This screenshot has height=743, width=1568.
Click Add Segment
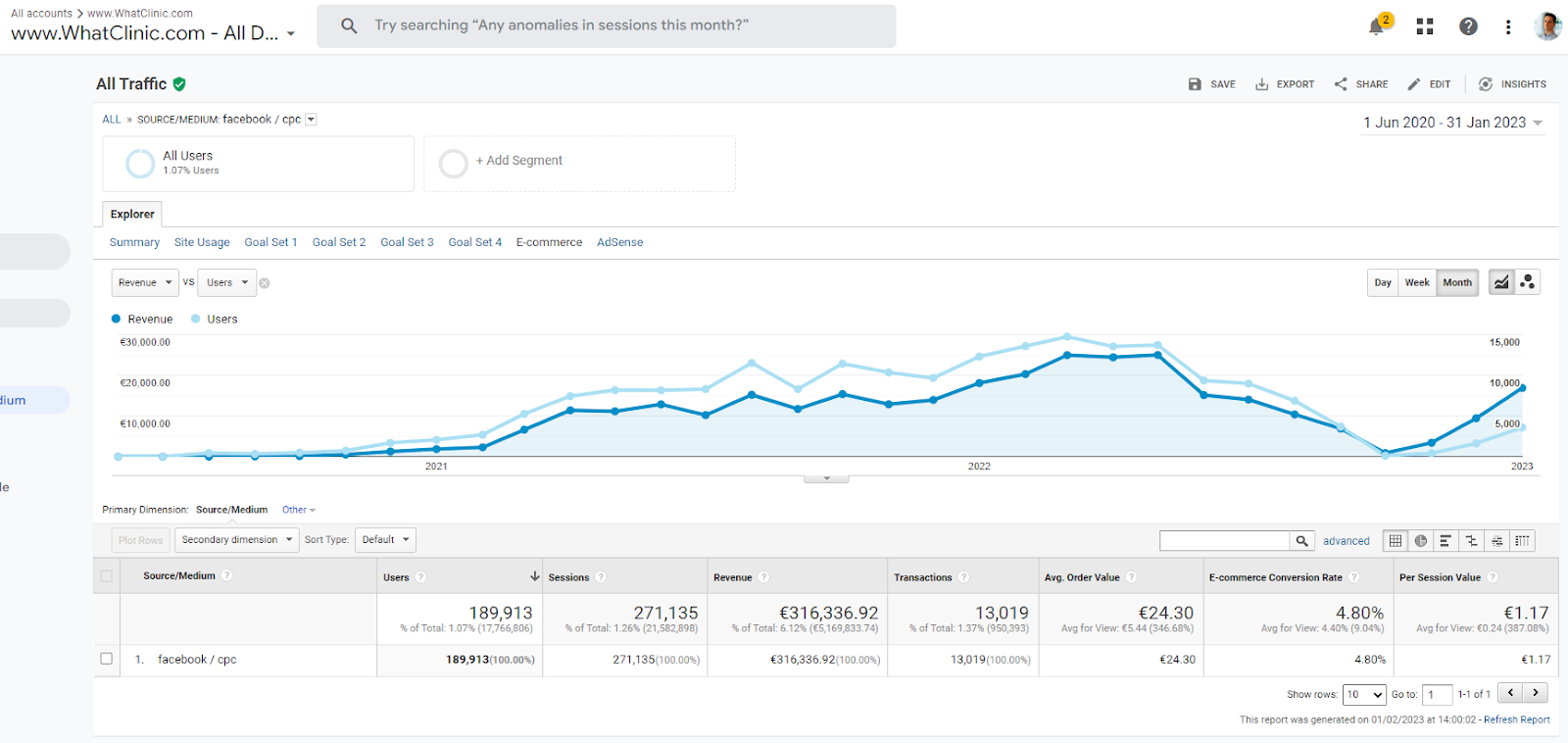[579, 164]
